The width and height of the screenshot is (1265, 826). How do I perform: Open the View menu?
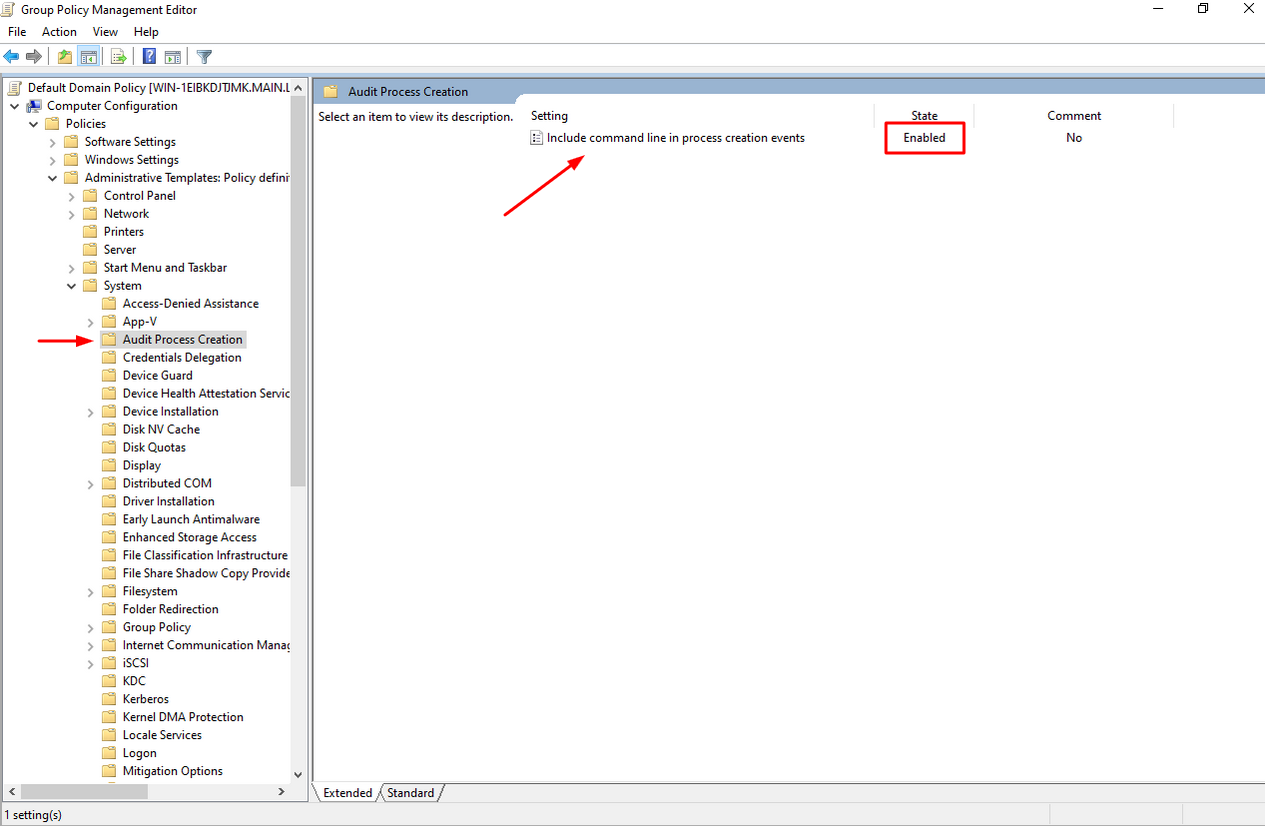coord(105,32)
